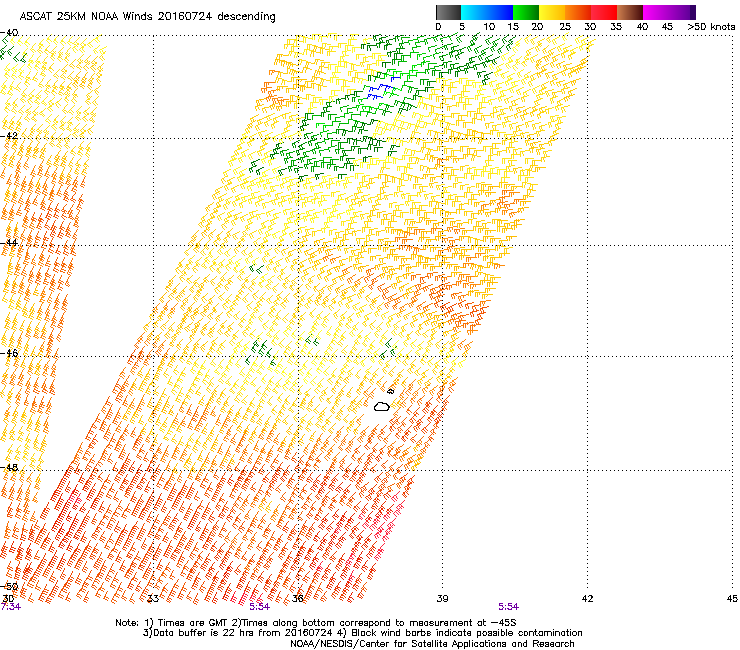Select the green 15-20 knots color bar segment
This screenshot has width=740, height=650.
[x=526, y=12]
